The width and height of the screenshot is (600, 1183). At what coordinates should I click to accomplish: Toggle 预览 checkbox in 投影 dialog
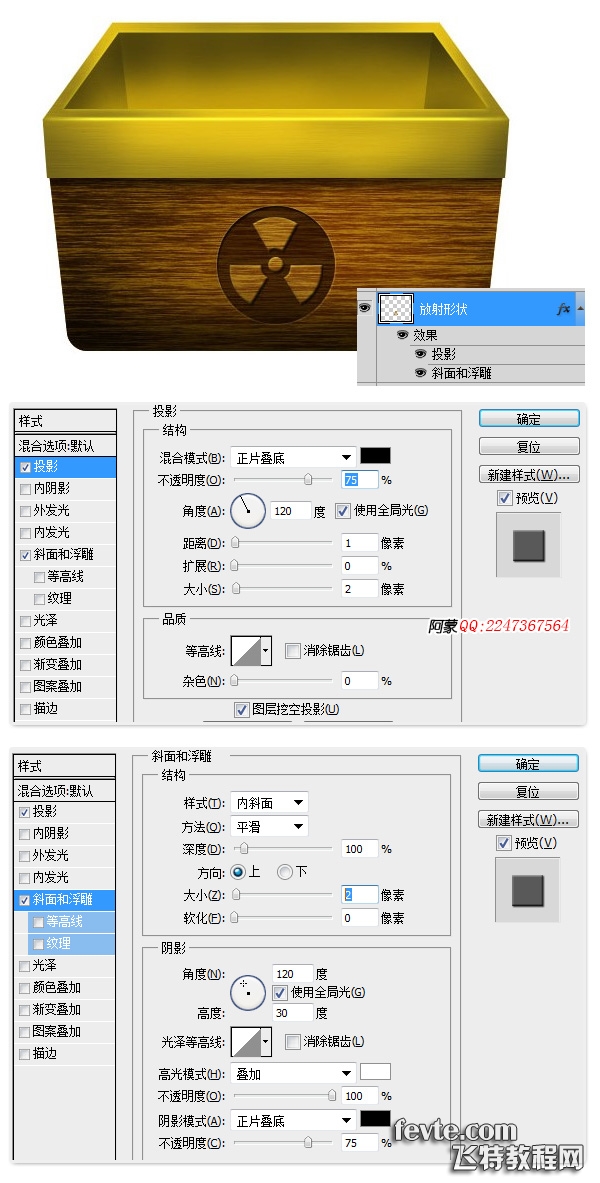coord(505,498)
